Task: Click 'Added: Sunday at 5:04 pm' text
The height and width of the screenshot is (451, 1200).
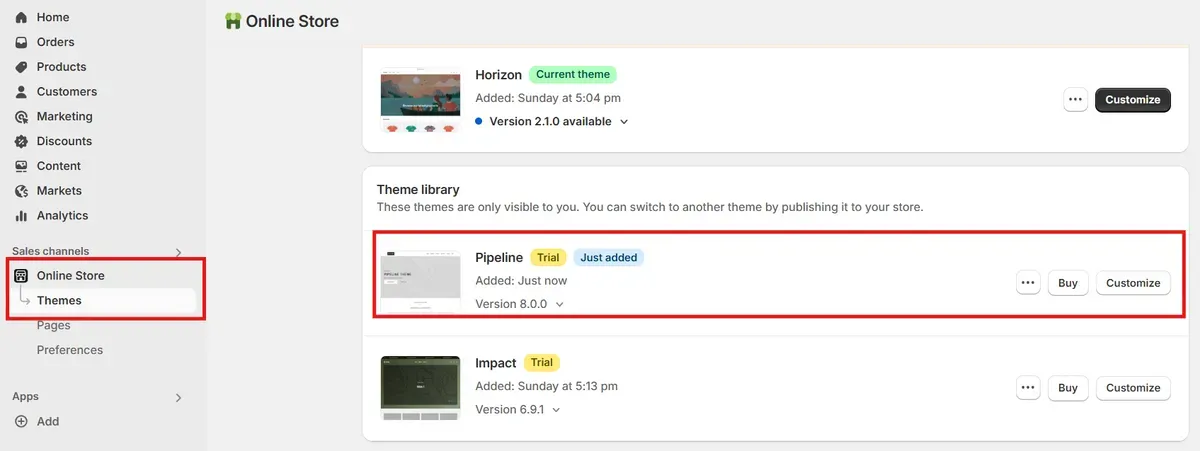Action: click(x=548, y=98)
